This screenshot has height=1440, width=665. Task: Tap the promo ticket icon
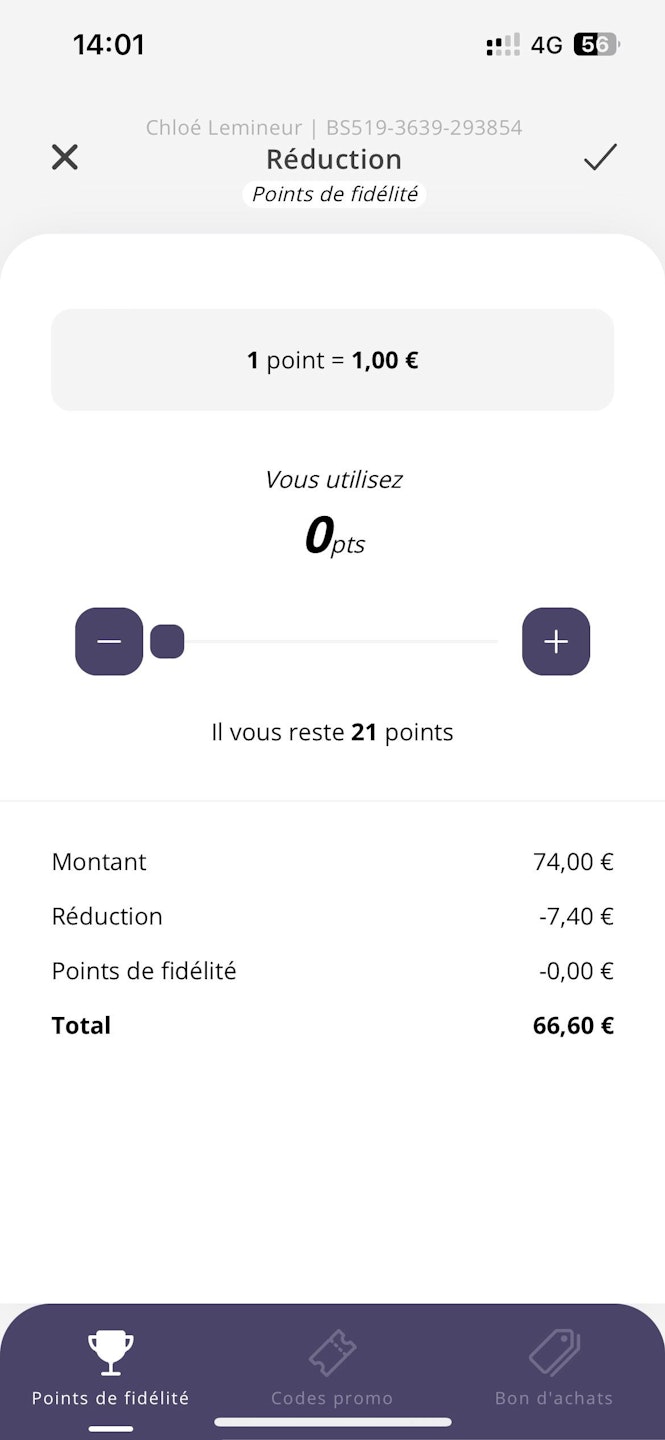pos(332,1353)
